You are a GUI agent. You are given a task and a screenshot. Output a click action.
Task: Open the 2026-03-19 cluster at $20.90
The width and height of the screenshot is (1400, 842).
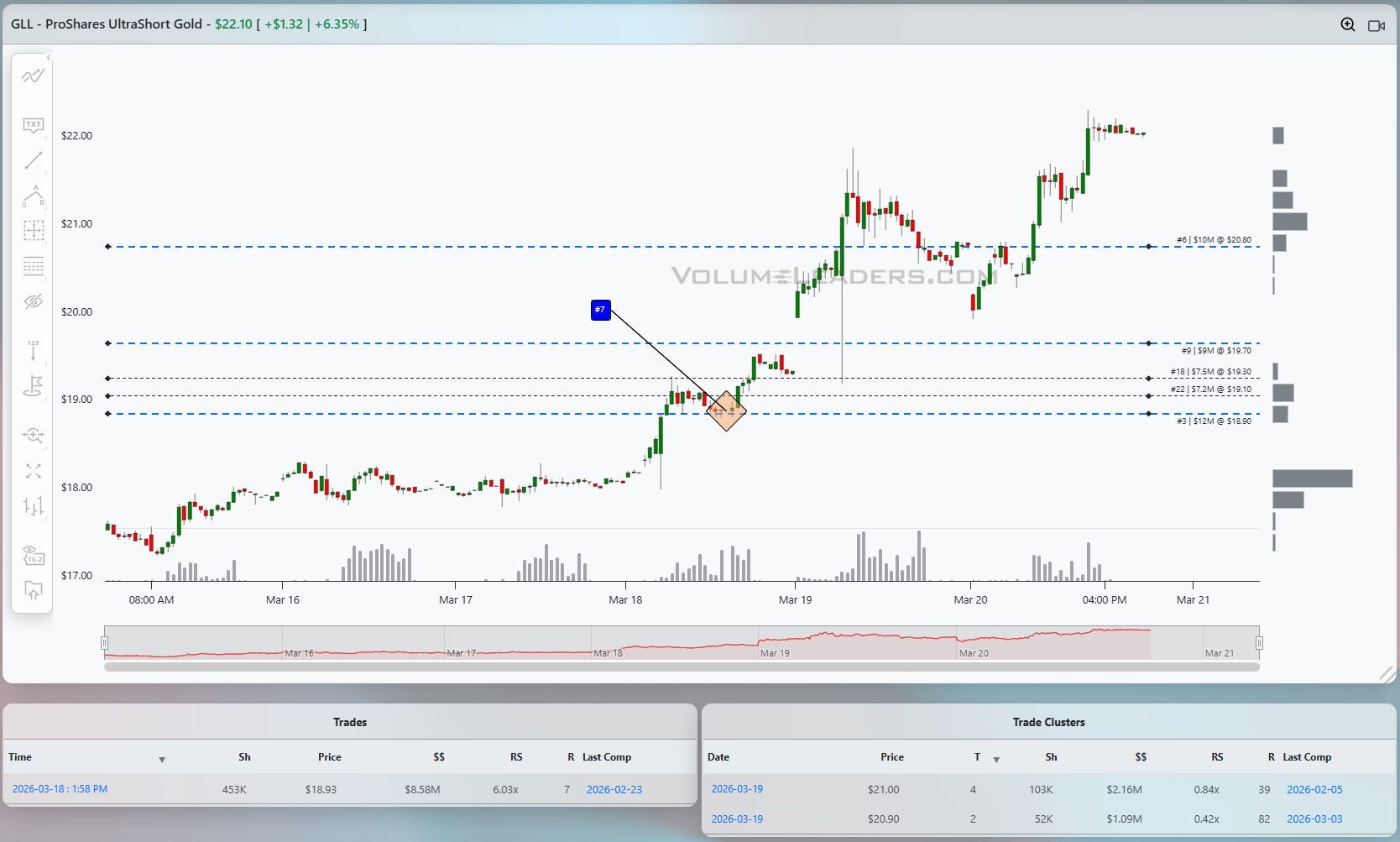[x=737, y=818]
